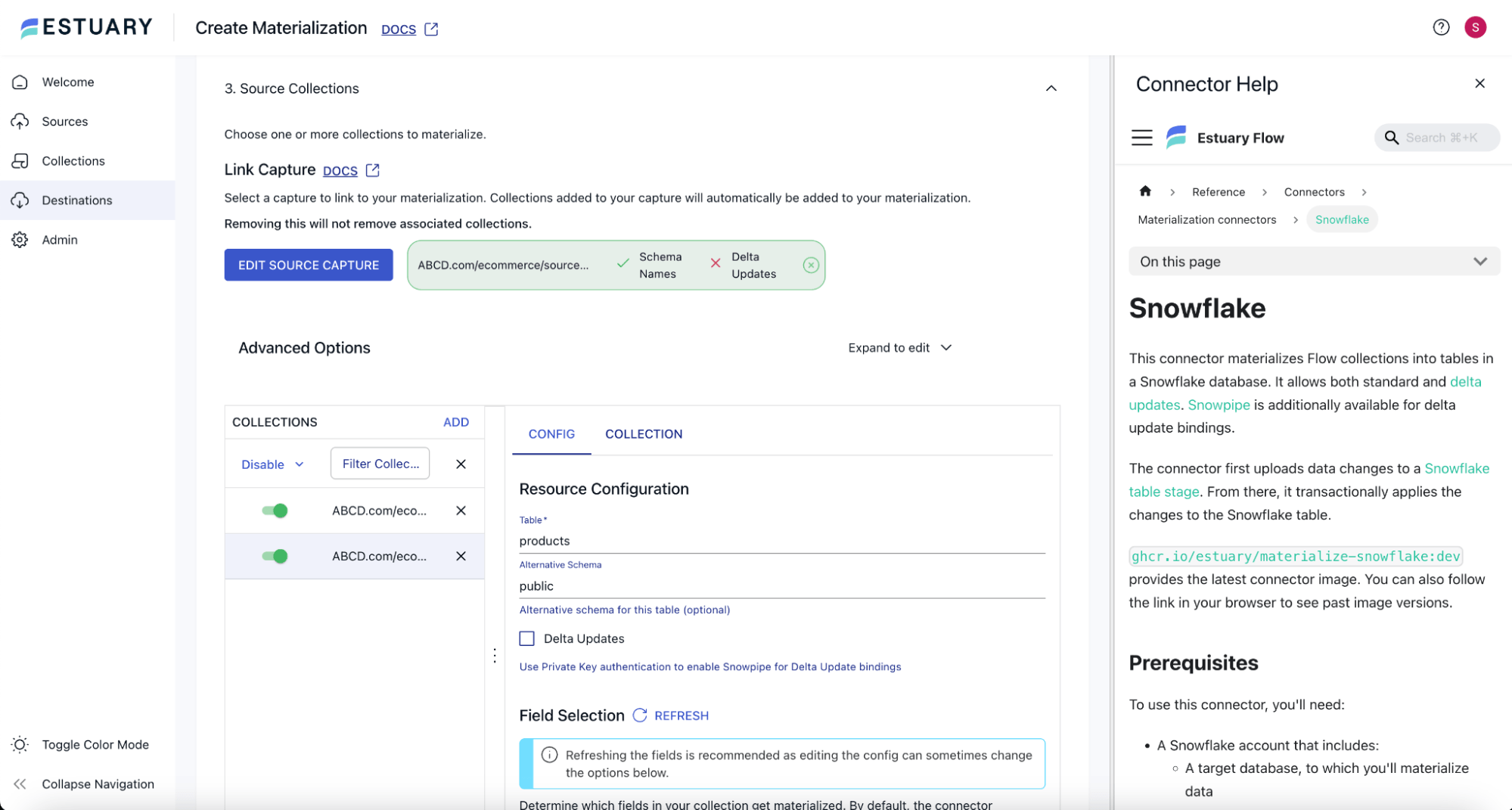1512x810 pixels.
Task: Click the REFRESH link
Action: coord(681,715)
